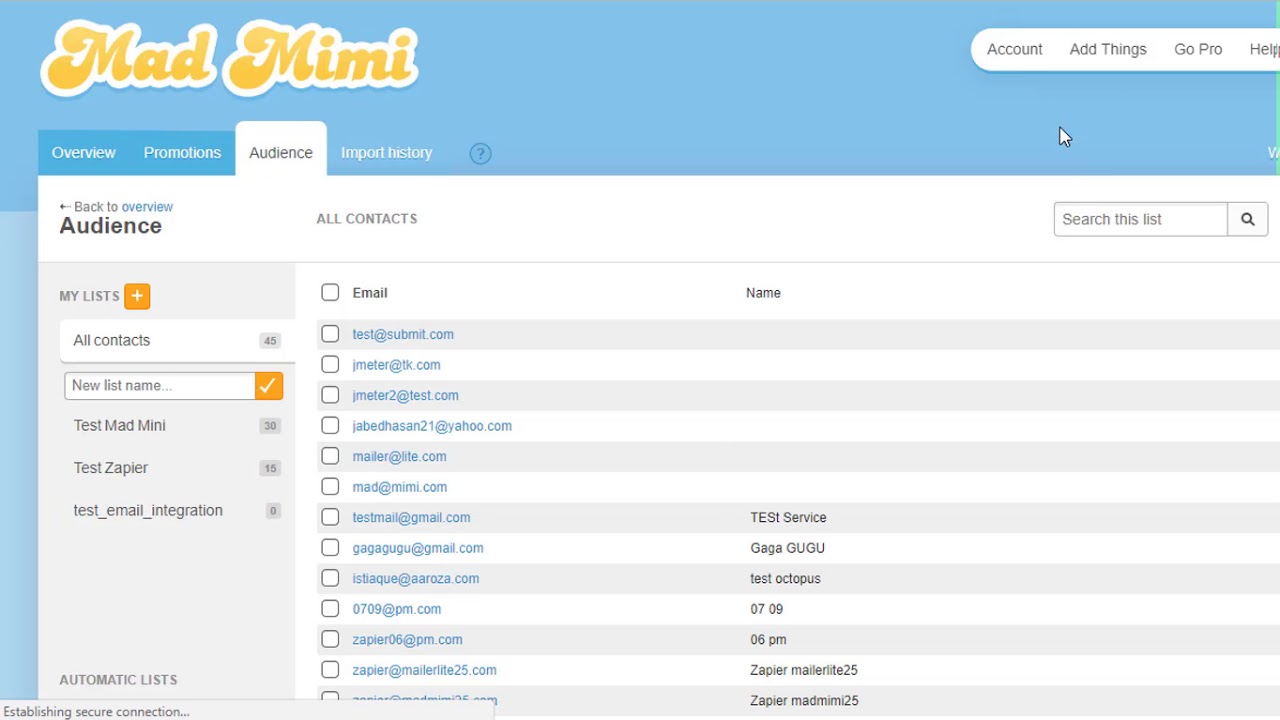Click the Mad Mimi logo
This screenshot has height=720, width=1280.
coord(229,59)
